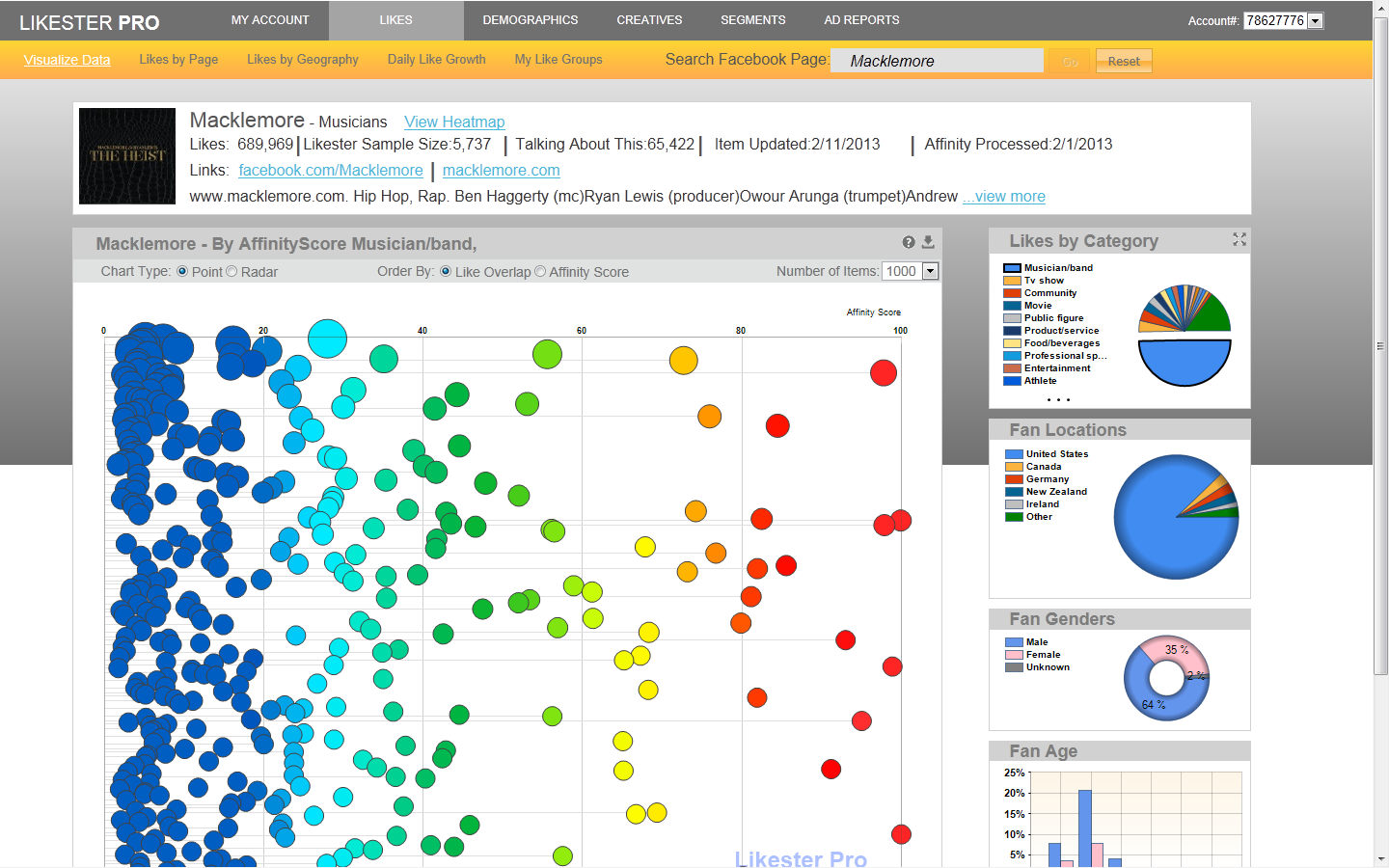Click the Product/service legend swatch

click(1012, 331)
